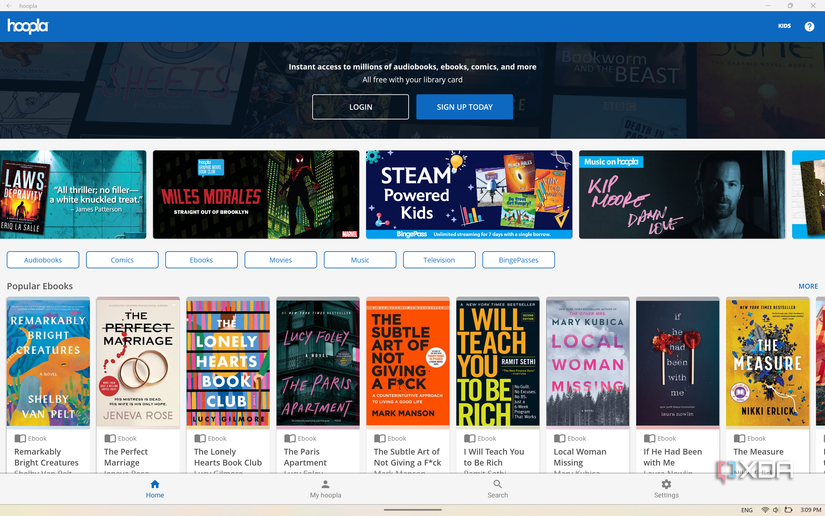Screen dimensions: 825x516
Task: Click the 3:09 PM clock in taskbar
Action: tap(811, 510)
